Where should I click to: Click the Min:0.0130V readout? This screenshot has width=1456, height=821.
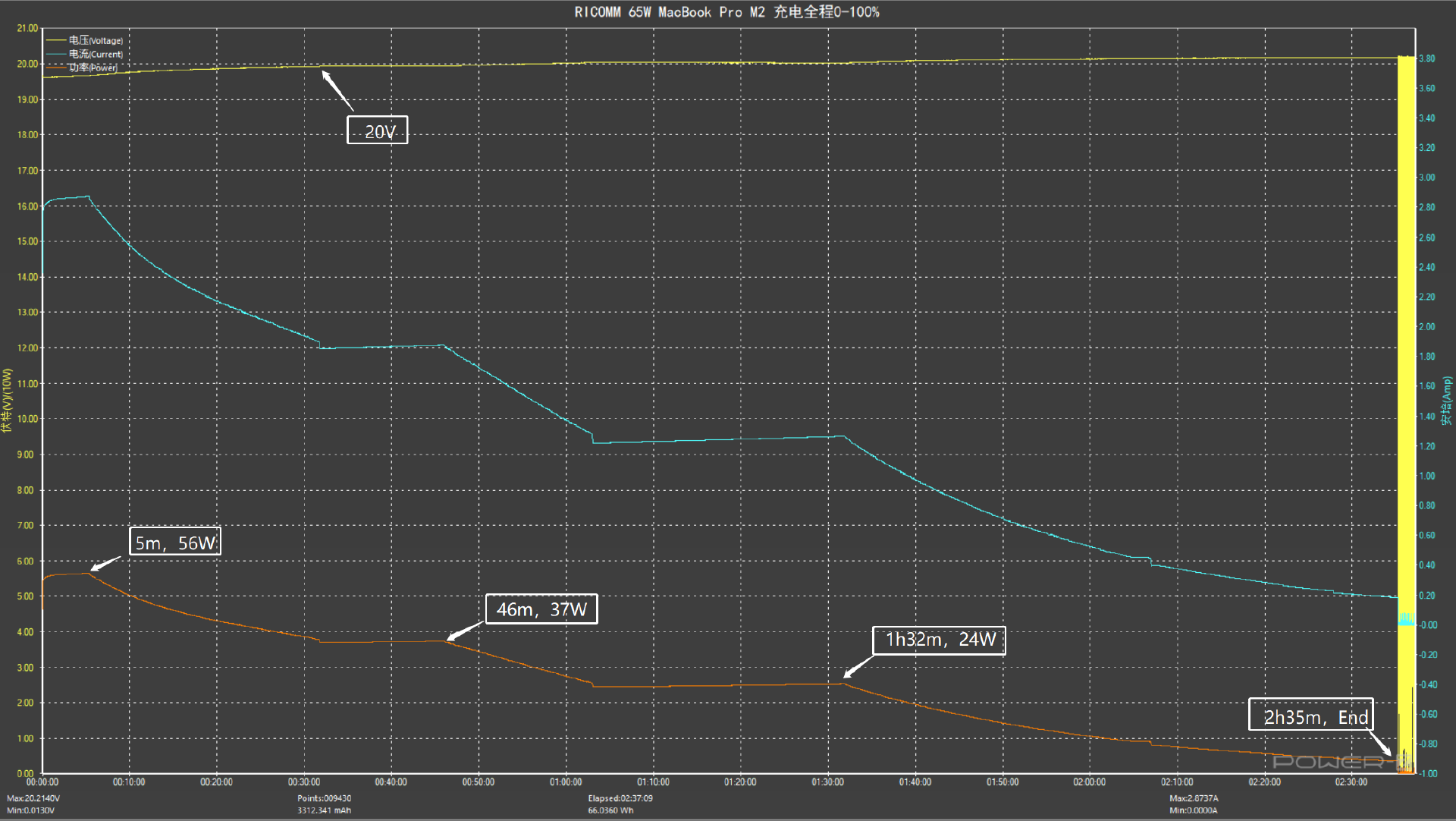(x=31, y=810)
